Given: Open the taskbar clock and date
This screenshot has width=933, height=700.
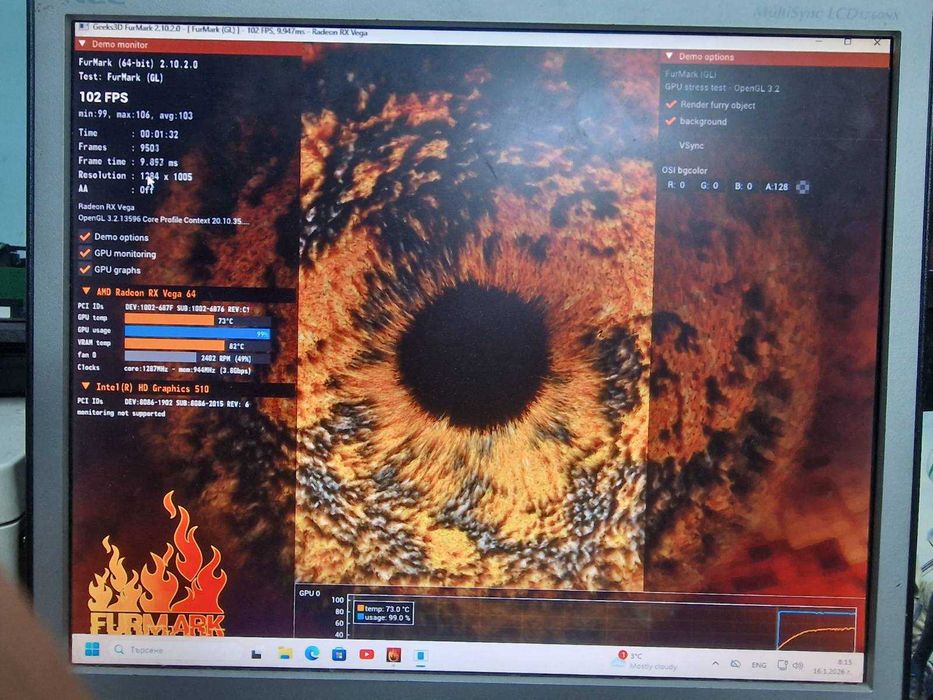Looking at the screenshot, I should point(833,667).
